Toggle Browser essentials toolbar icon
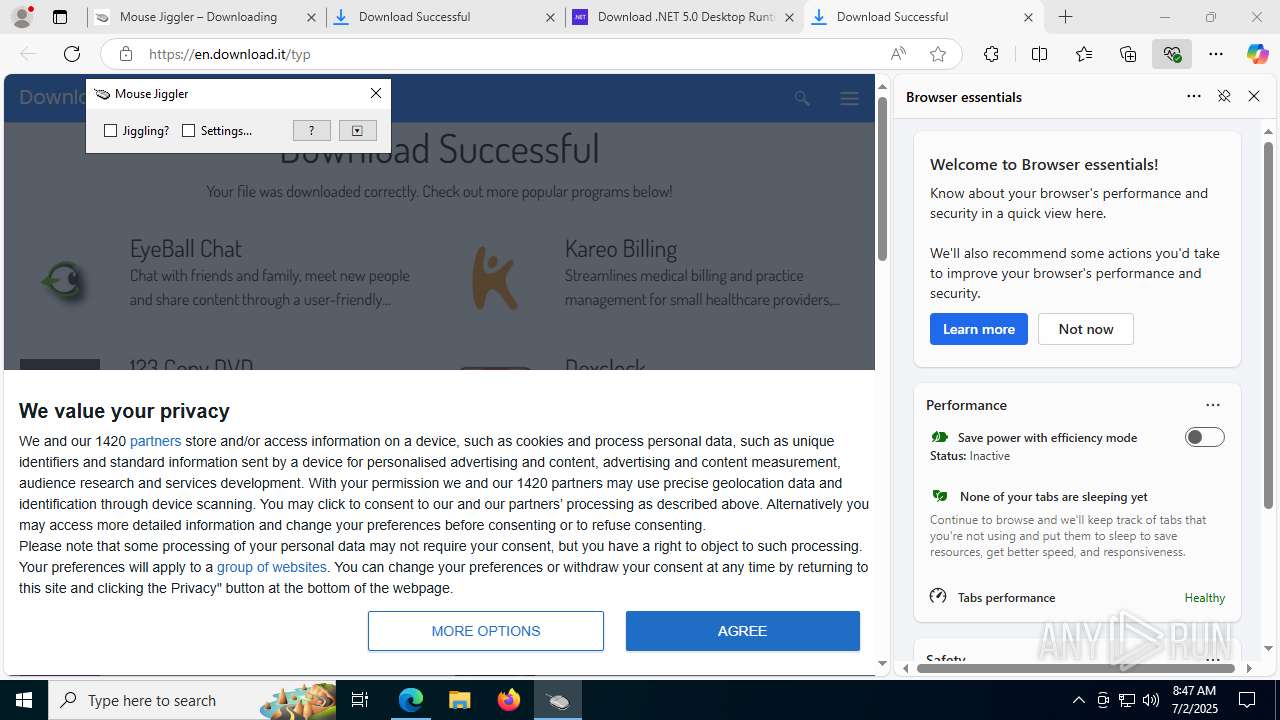This screenshot has height=720, width=1280. 1172,54
